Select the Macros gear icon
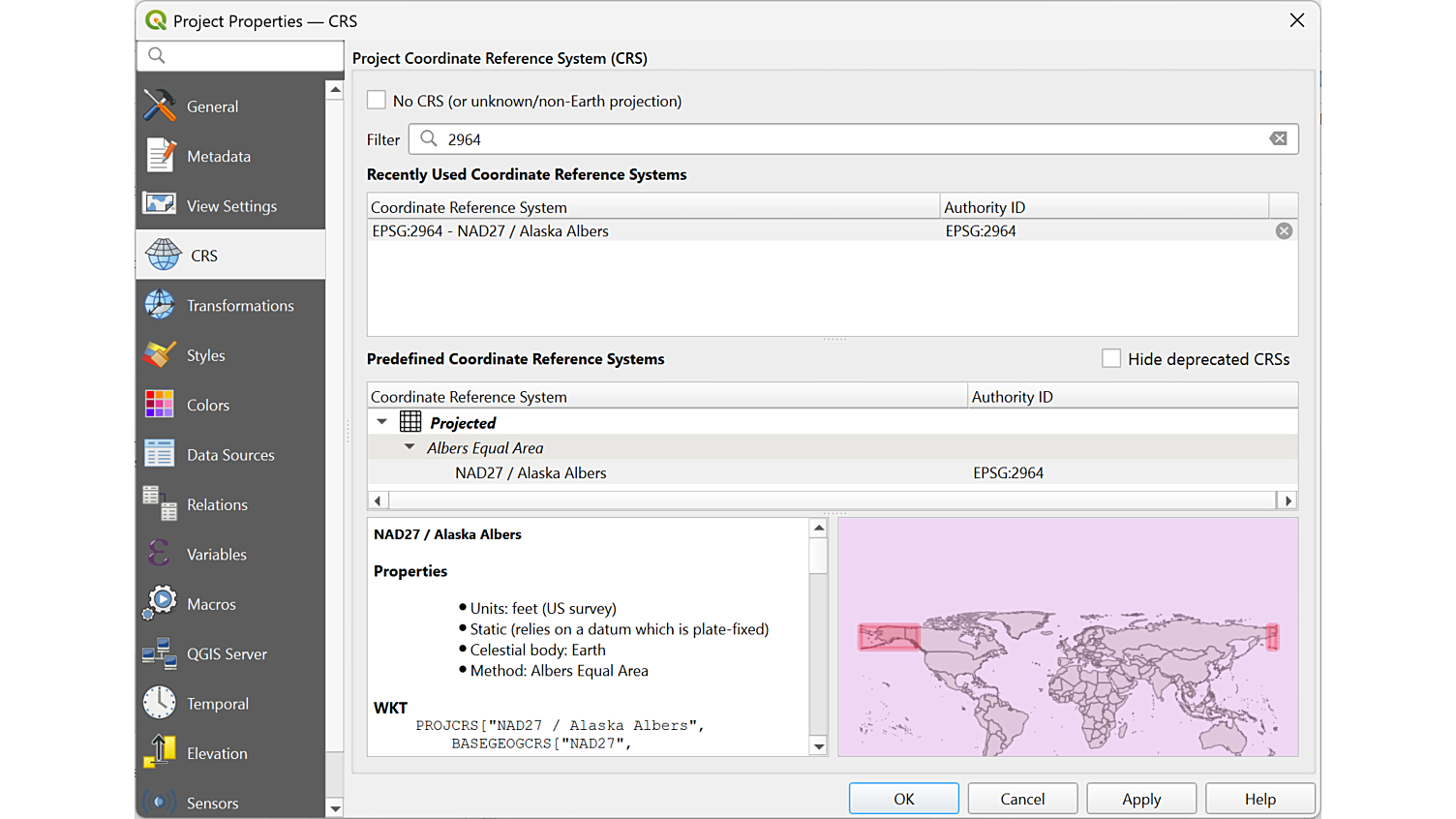Image resolution: width=1456 pixels, height=819 pixels. [x=160, y=603]
